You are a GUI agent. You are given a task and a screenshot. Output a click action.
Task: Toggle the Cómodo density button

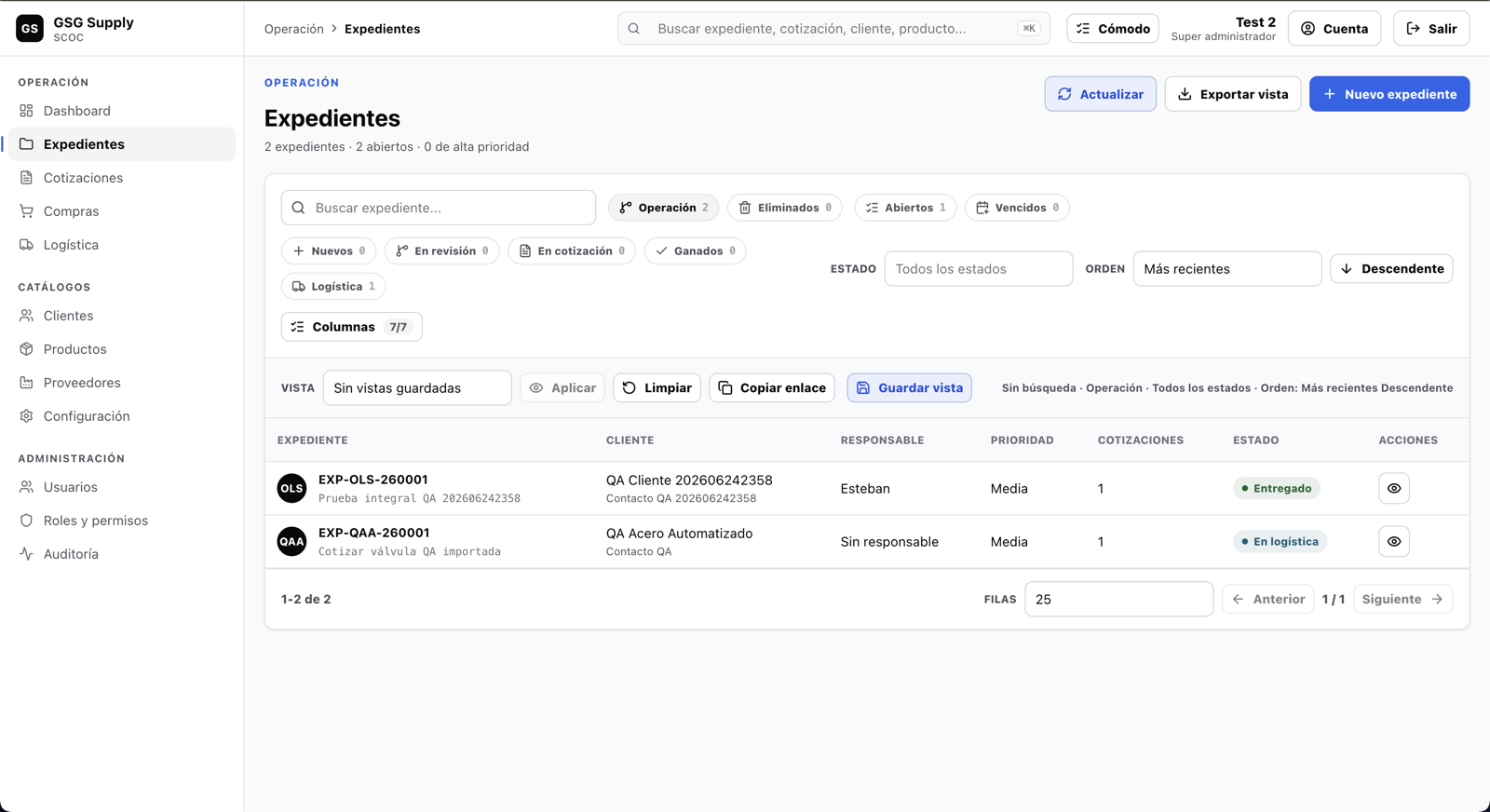1113,29
